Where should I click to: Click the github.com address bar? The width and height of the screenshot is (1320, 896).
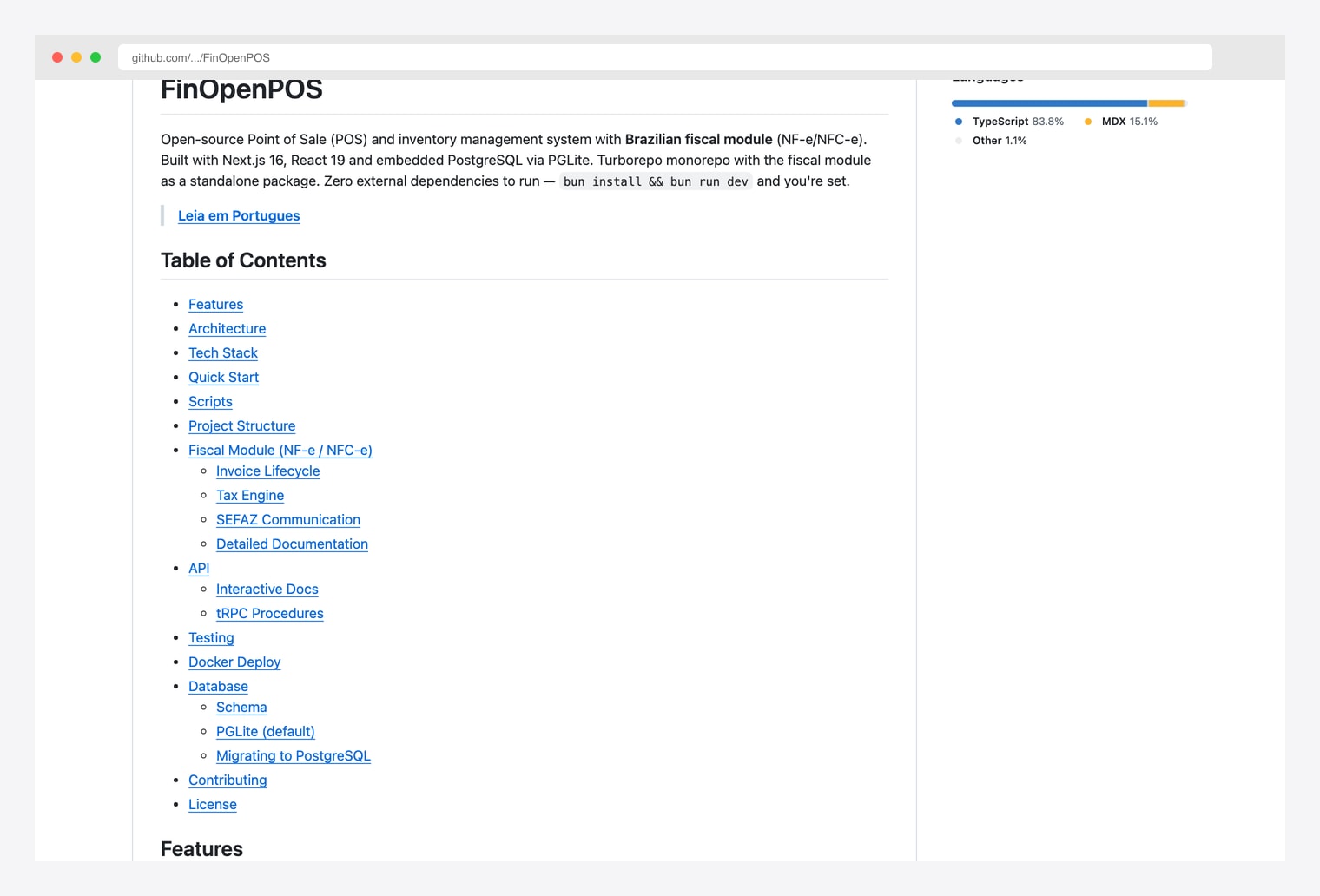tap(664, 57)
